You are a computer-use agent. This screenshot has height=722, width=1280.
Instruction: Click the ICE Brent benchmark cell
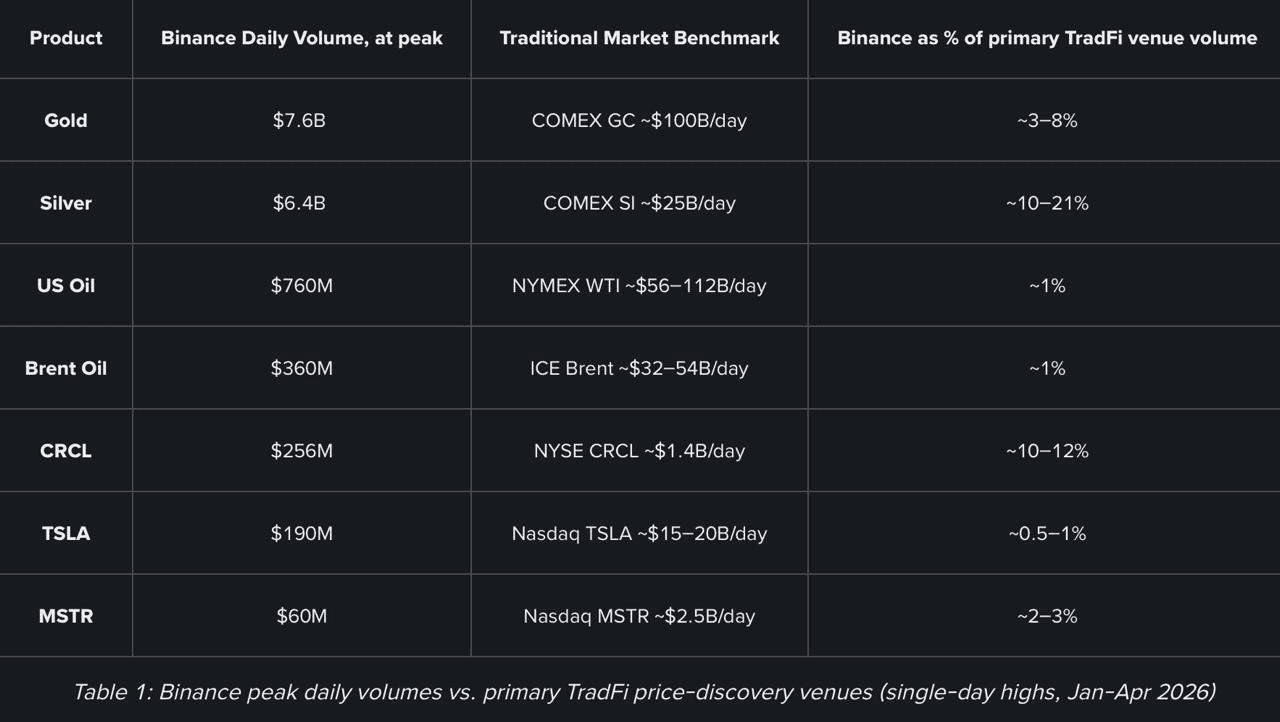[639, 368]
